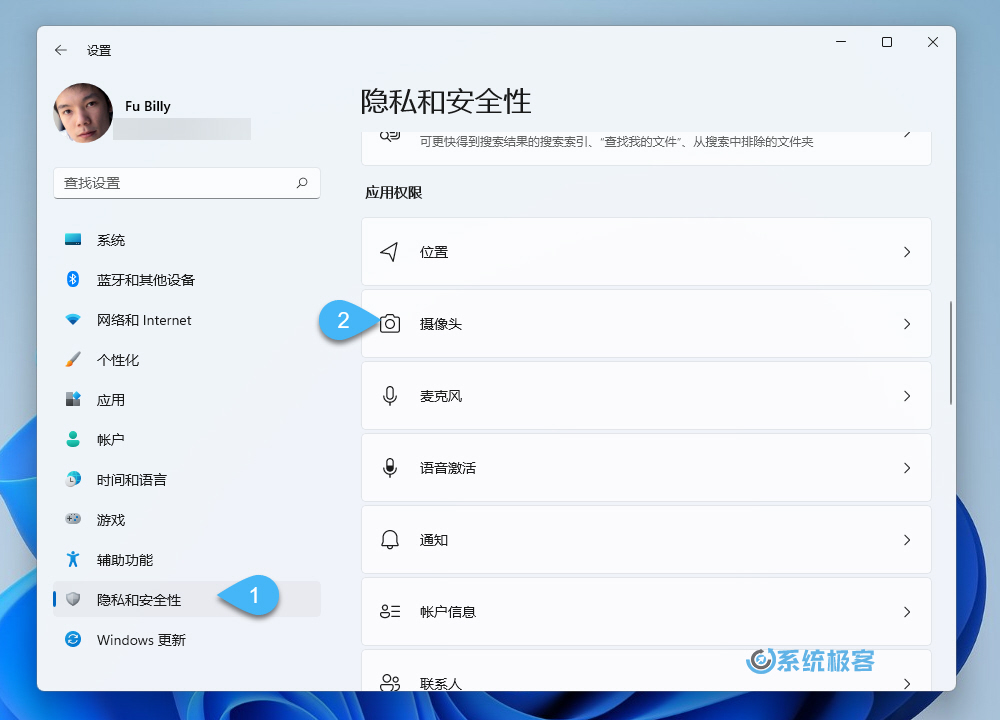Open the 位置 permission row
The width and height of the screenshot is (1000, 720).
click(646, 252)
